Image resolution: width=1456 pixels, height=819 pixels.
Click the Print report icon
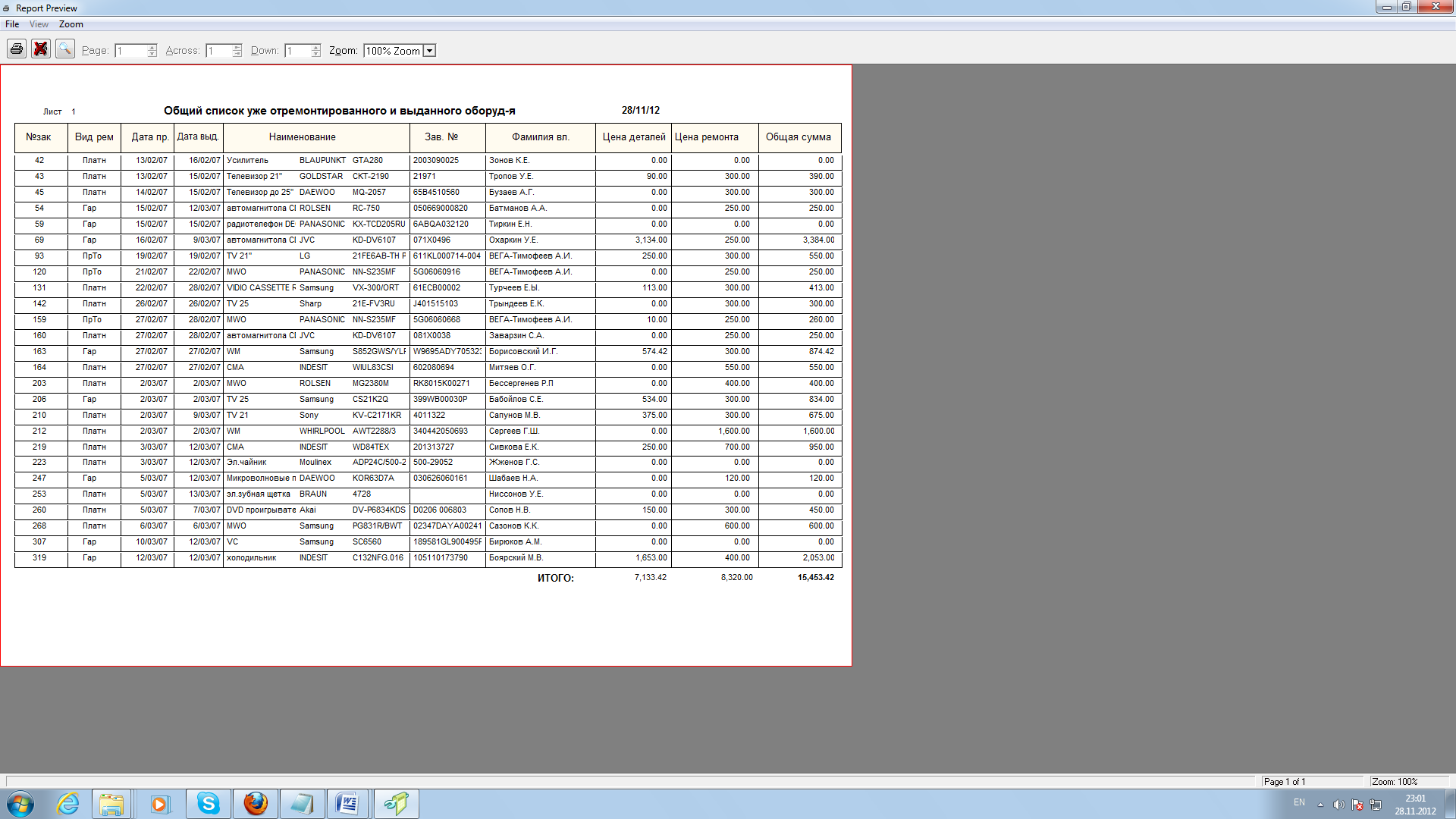tap(17, 49)
